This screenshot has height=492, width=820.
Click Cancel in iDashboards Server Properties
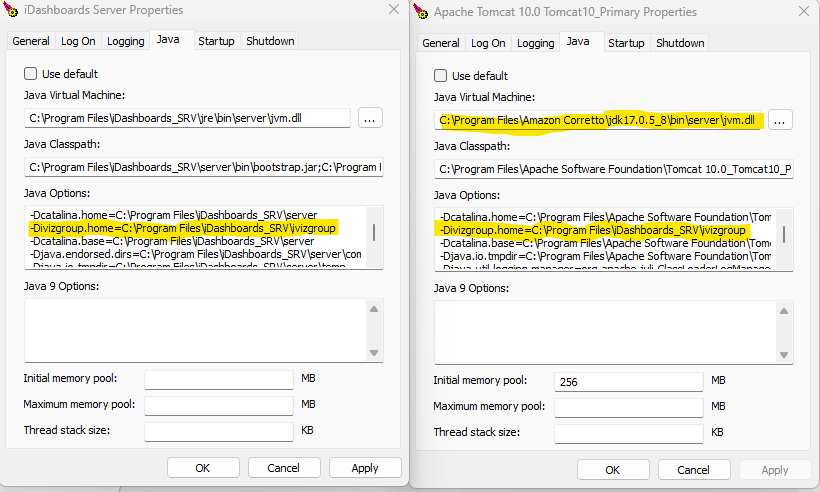pos(283,468)
